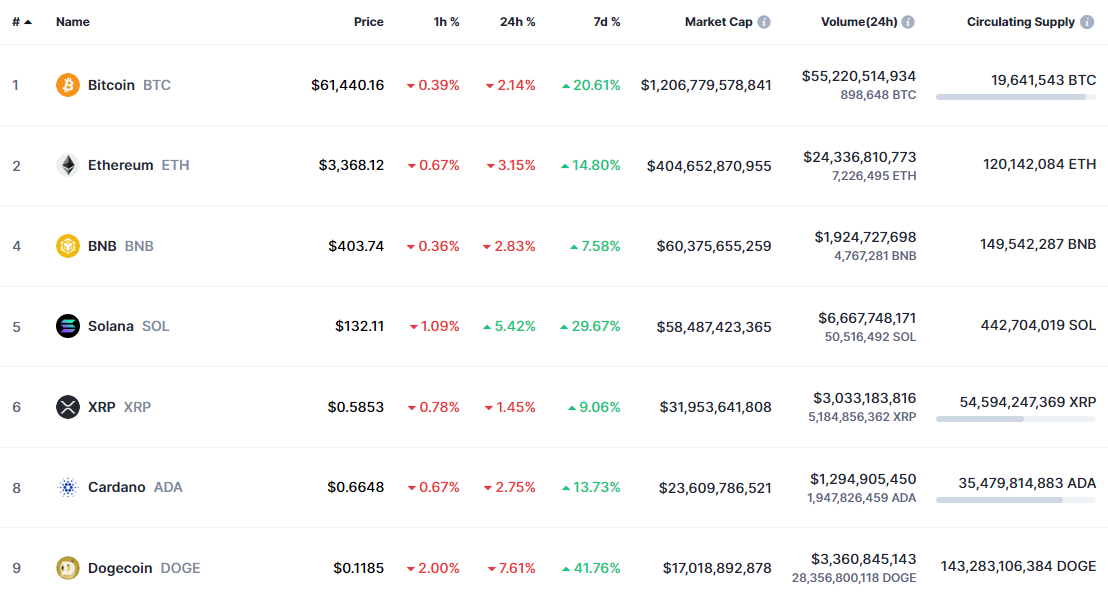Click the Bitcoin coin logo icon
Viewport: 1108px width, 600px height.
point(68,85)
